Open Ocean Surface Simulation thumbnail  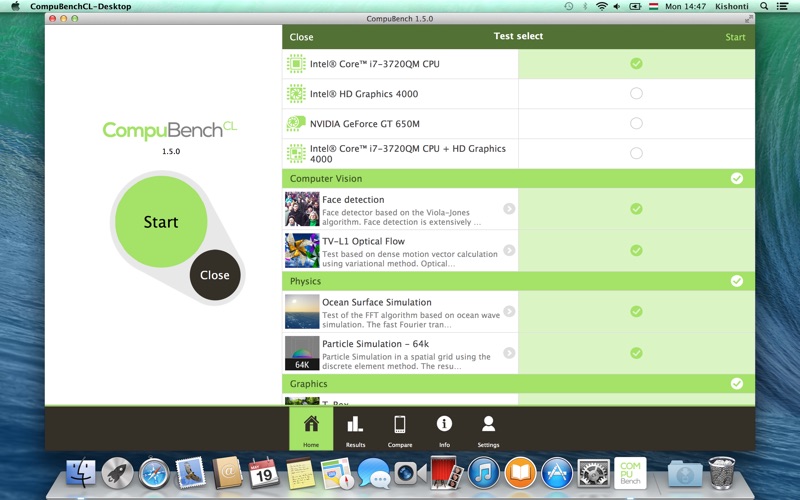click(x=302, y=312)
